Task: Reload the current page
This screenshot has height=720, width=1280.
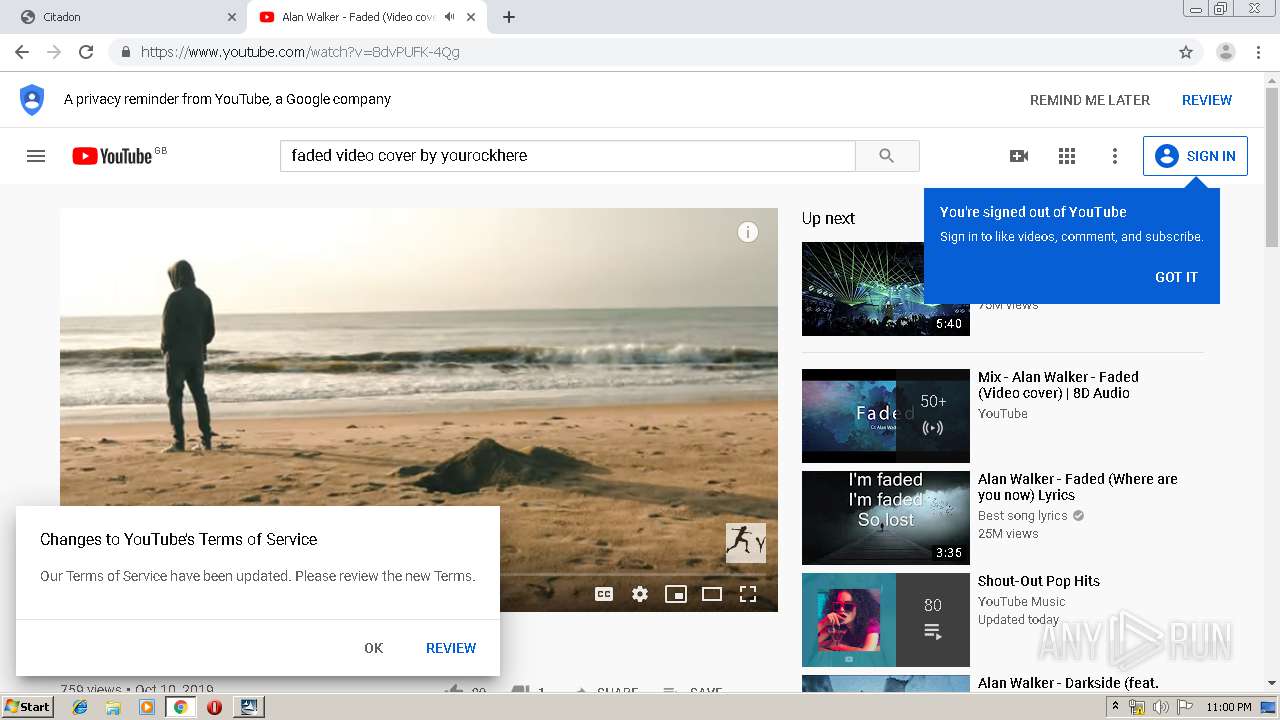Action: point(86,52)
